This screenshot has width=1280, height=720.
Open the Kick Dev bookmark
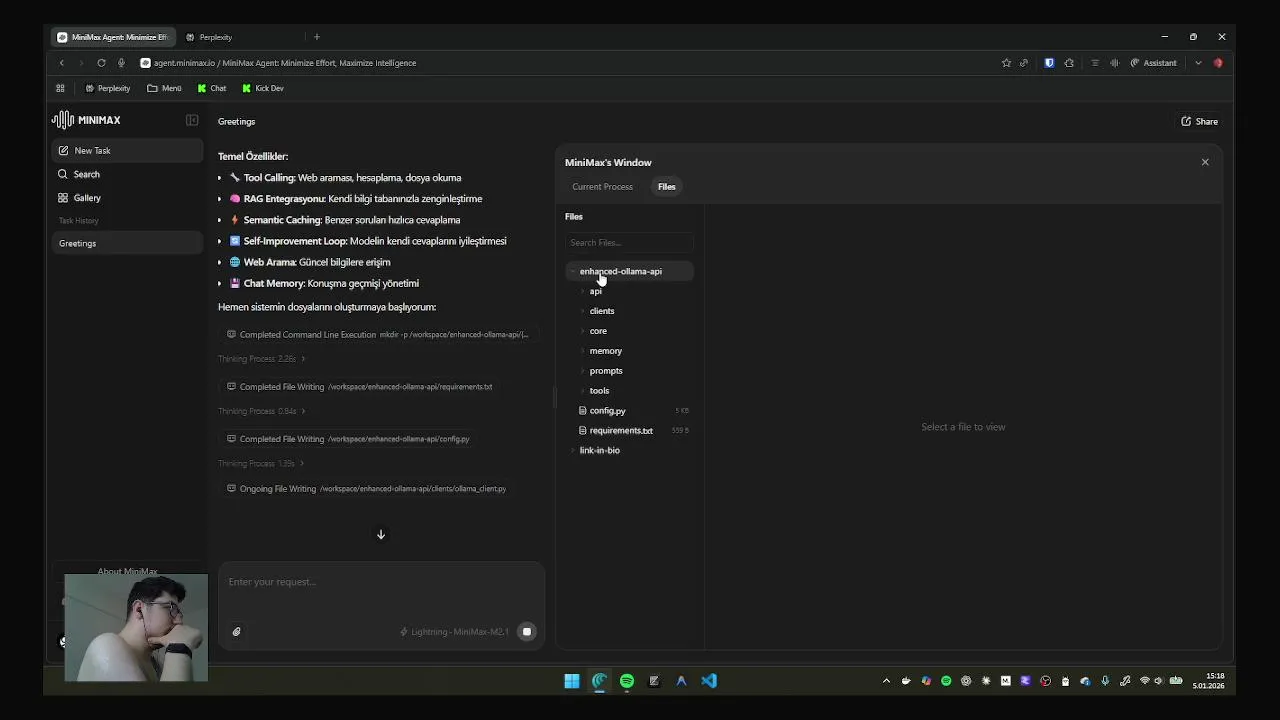pos(263,88)
